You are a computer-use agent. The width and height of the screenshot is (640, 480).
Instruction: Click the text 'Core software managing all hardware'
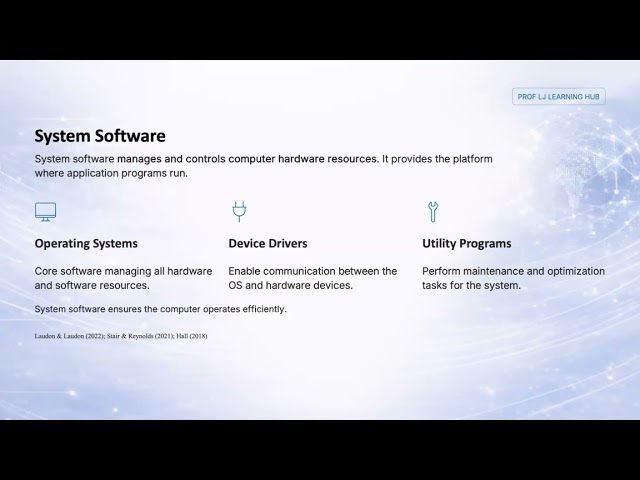(123, 271)
